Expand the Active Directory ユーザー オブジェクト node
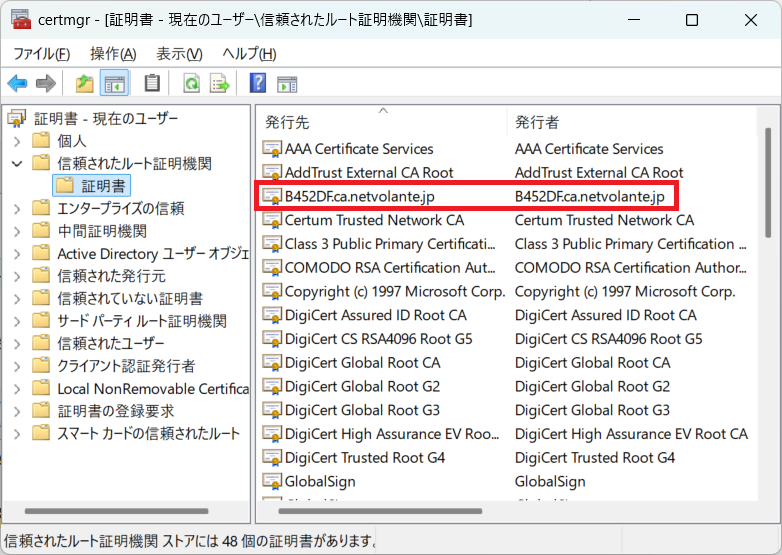This screenshot has height=555, width=782. tap(17, 254)
